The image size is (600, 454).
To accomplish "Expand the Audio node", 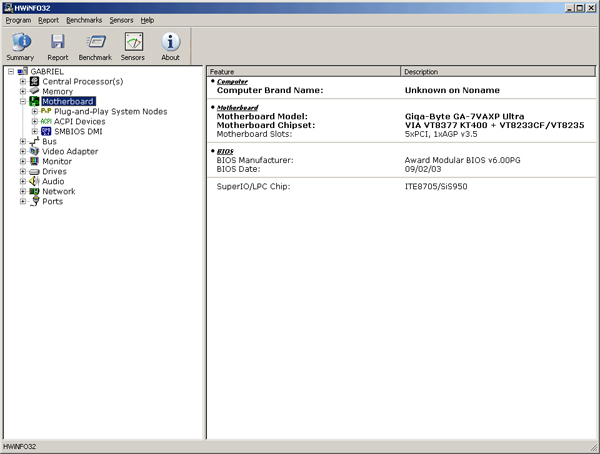I will pyautogui.click(x=23, y=181).
